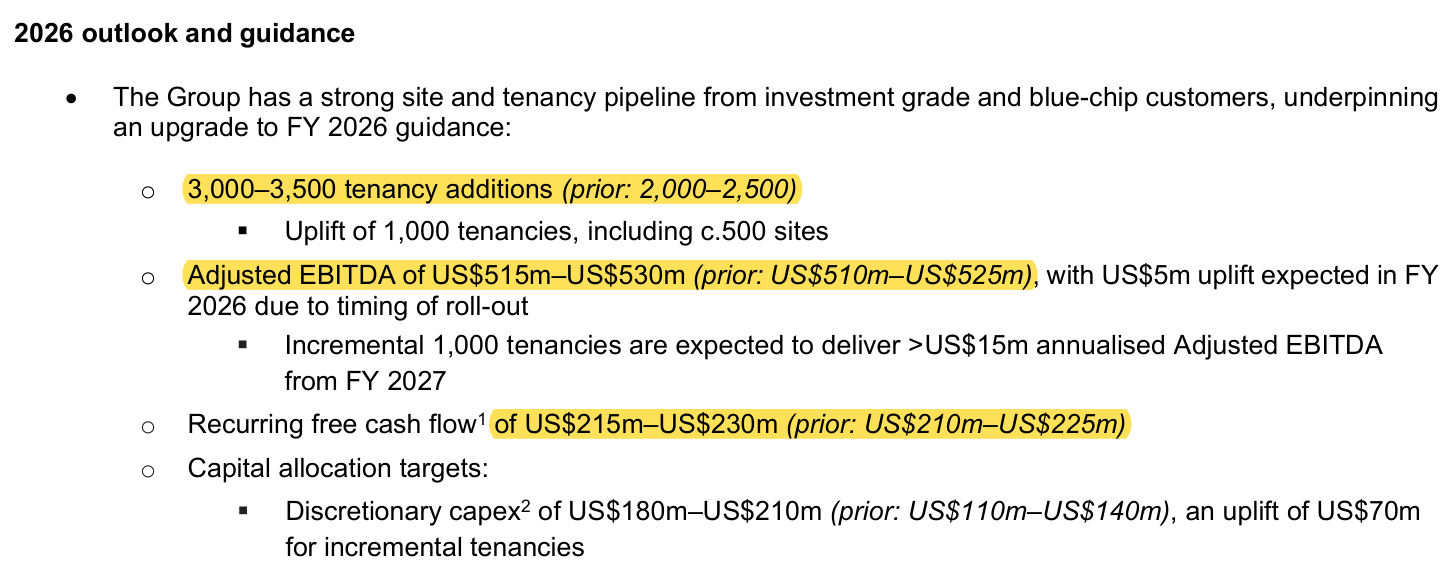Click the main bullet point before "The Group"

[71, 100]
